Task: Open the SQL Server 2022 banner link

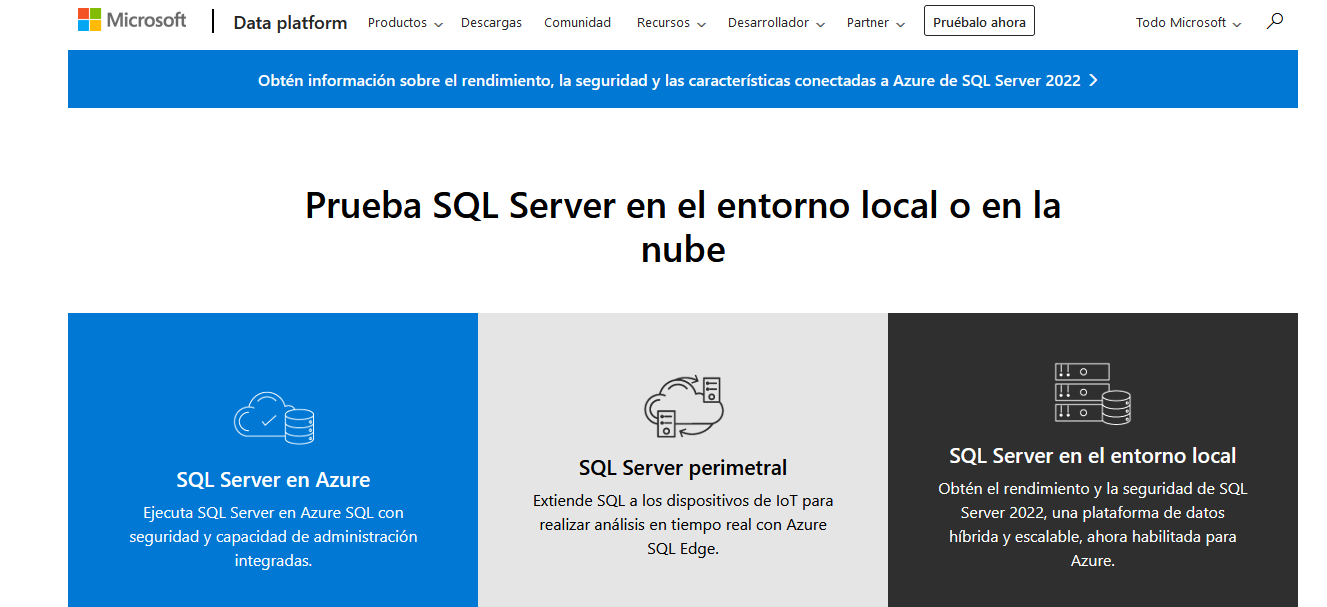Action: tap(678, 81)
